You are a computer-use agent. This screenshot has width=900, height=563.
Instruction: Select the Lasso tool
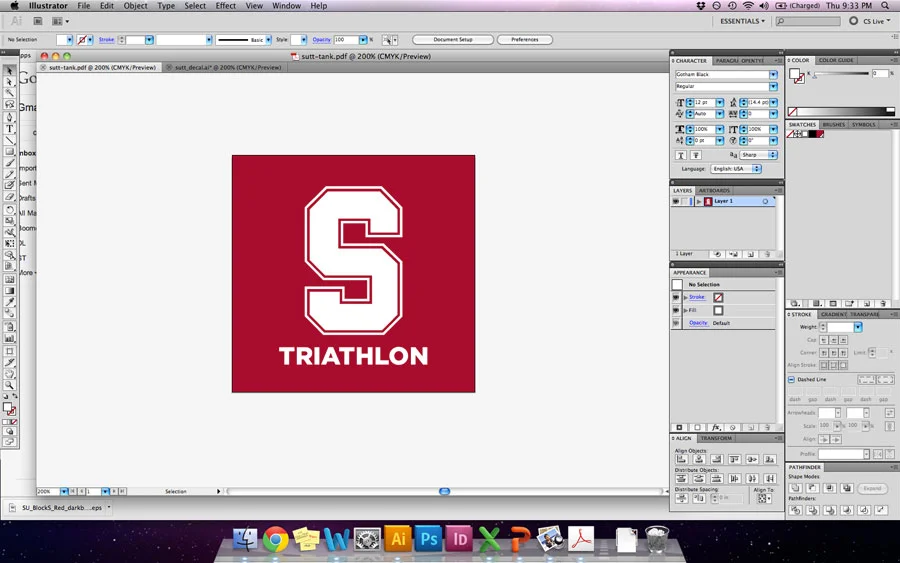pos(9,104)
